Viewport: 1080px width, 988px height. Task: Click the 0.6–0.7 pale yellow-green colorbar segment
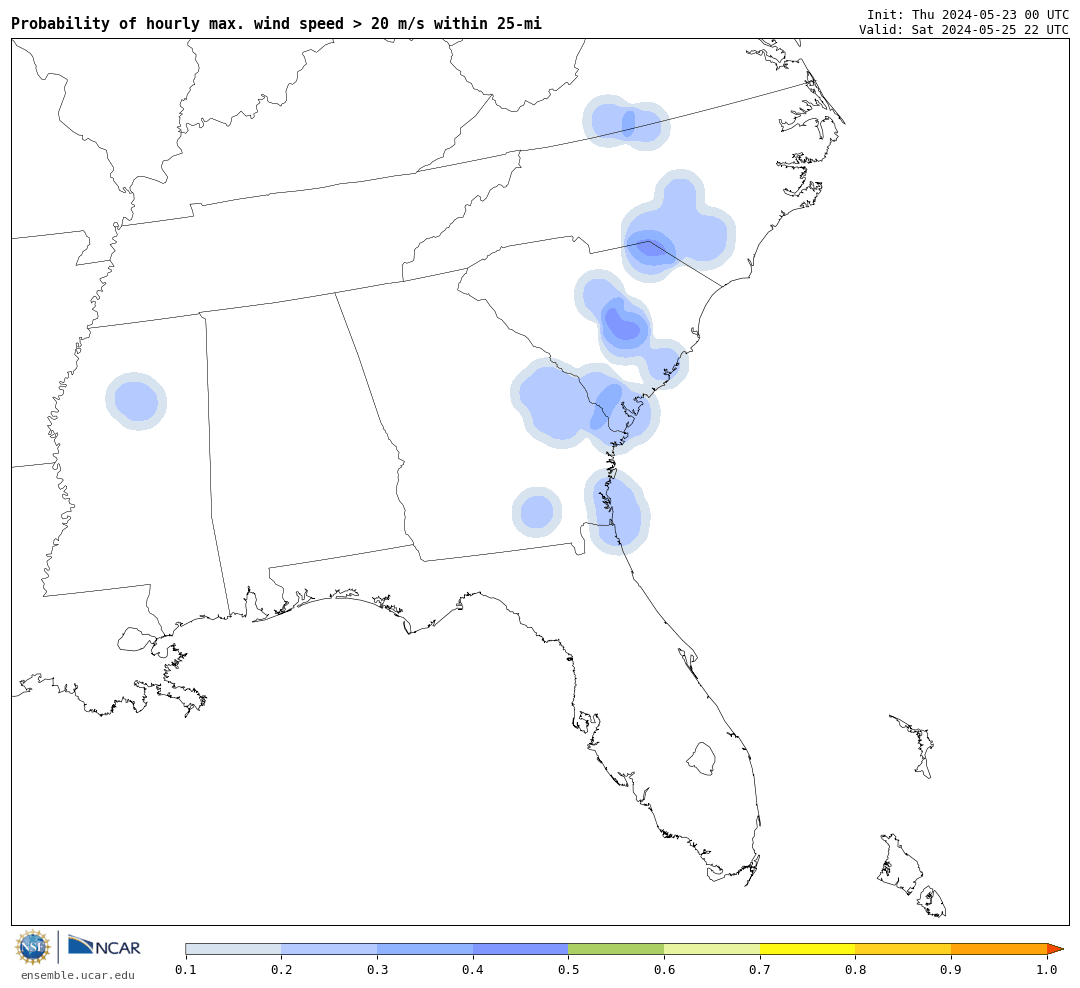point(712,949)
